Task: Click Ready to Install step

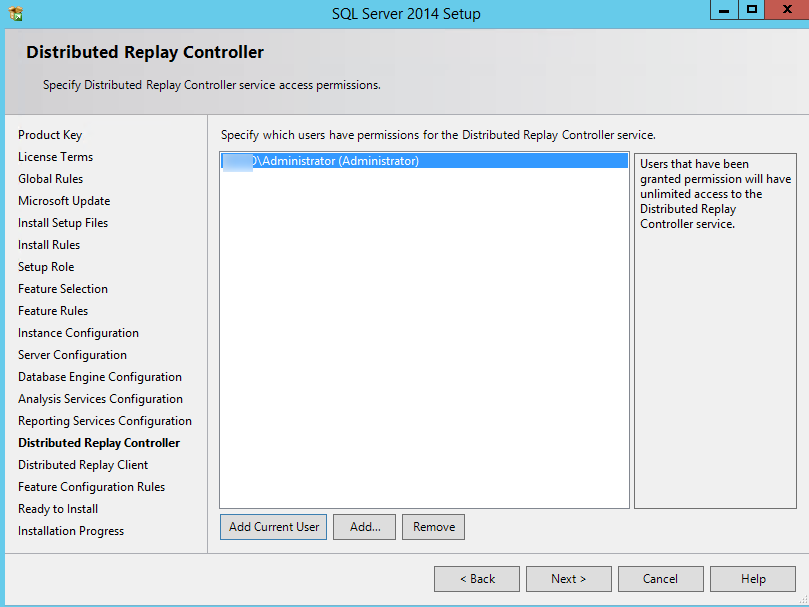Action: pyautogui.click(x=58, y=509)
